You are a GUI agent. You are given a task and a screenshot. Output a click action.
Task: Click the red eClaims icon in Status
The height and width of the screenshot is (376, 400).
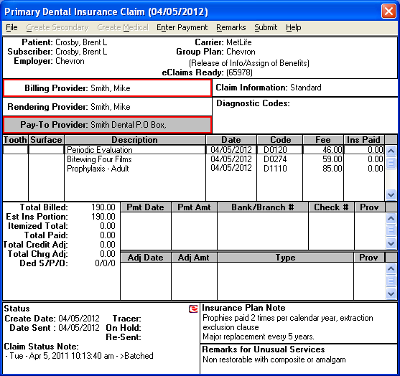click(193, 309)
